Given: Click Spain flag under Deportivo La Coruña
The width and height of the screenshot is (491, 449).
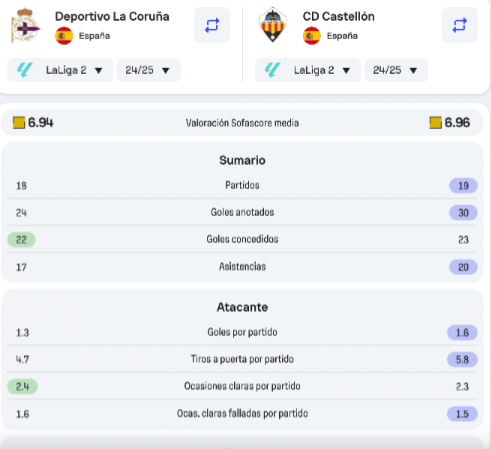Looking at the screenshot, I should tap(64, 36).
